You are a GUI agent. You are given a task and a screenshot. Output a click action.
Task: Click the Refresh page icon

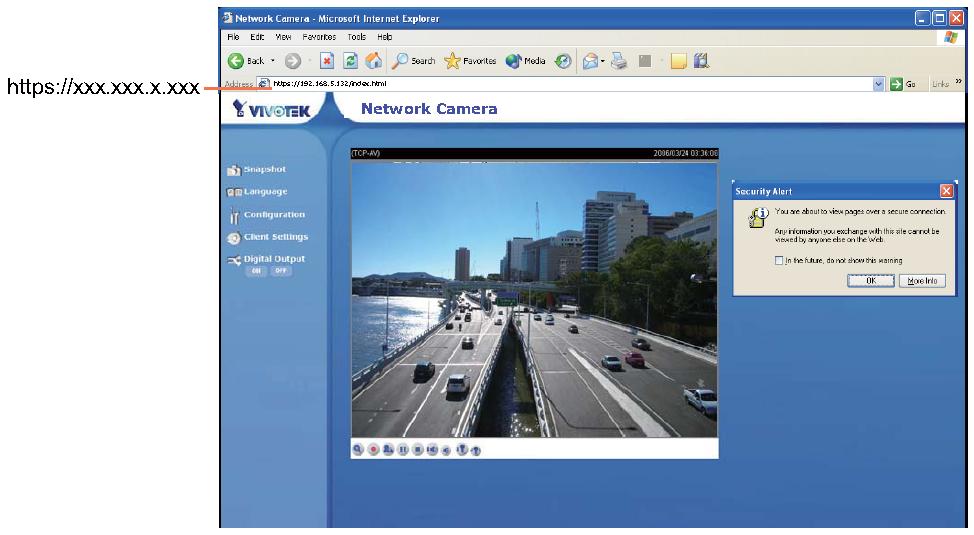point(350,60)
